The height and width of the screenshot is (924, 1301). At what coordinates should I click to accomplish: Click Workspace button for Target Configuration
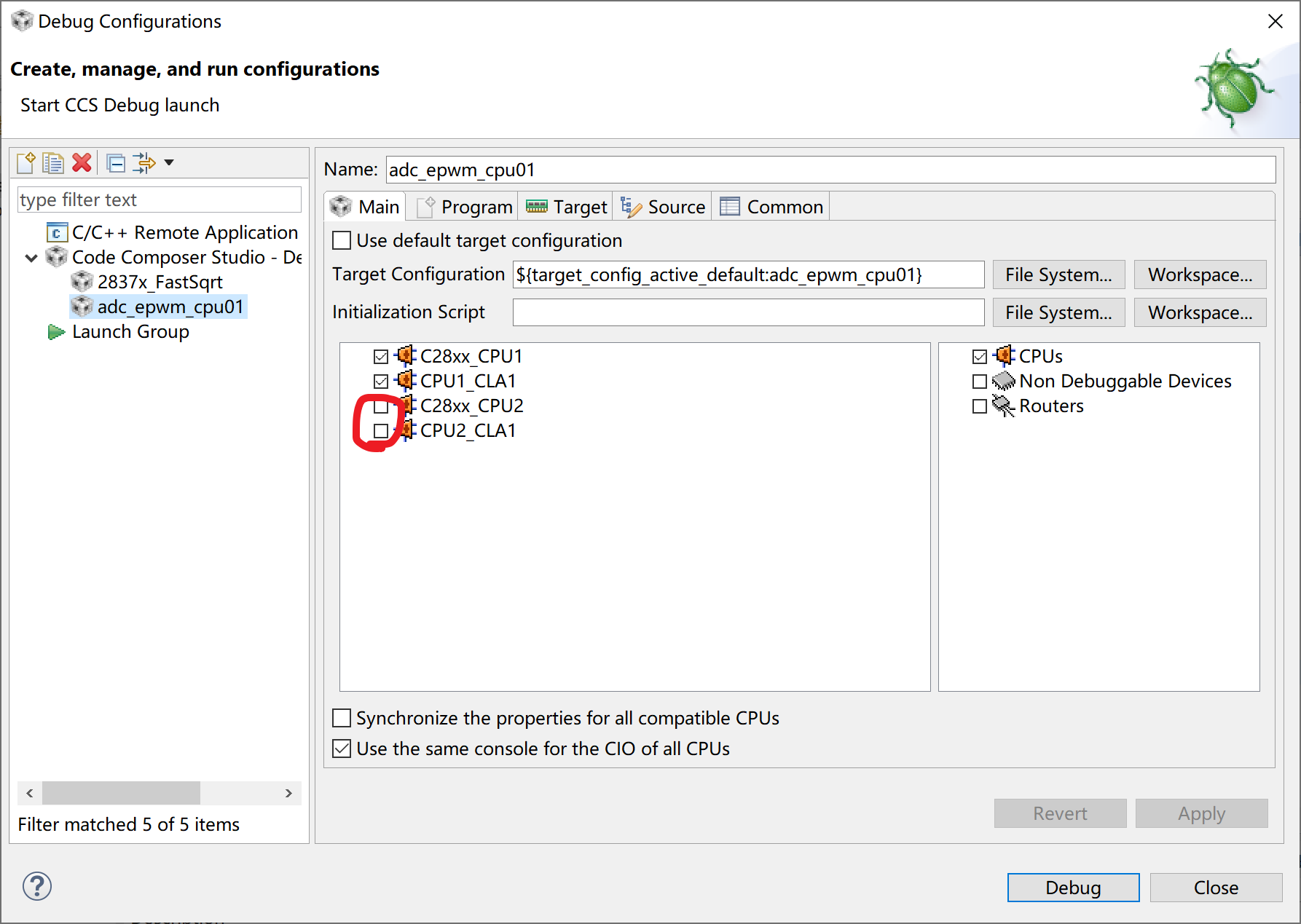click(x=1200, y=275)
